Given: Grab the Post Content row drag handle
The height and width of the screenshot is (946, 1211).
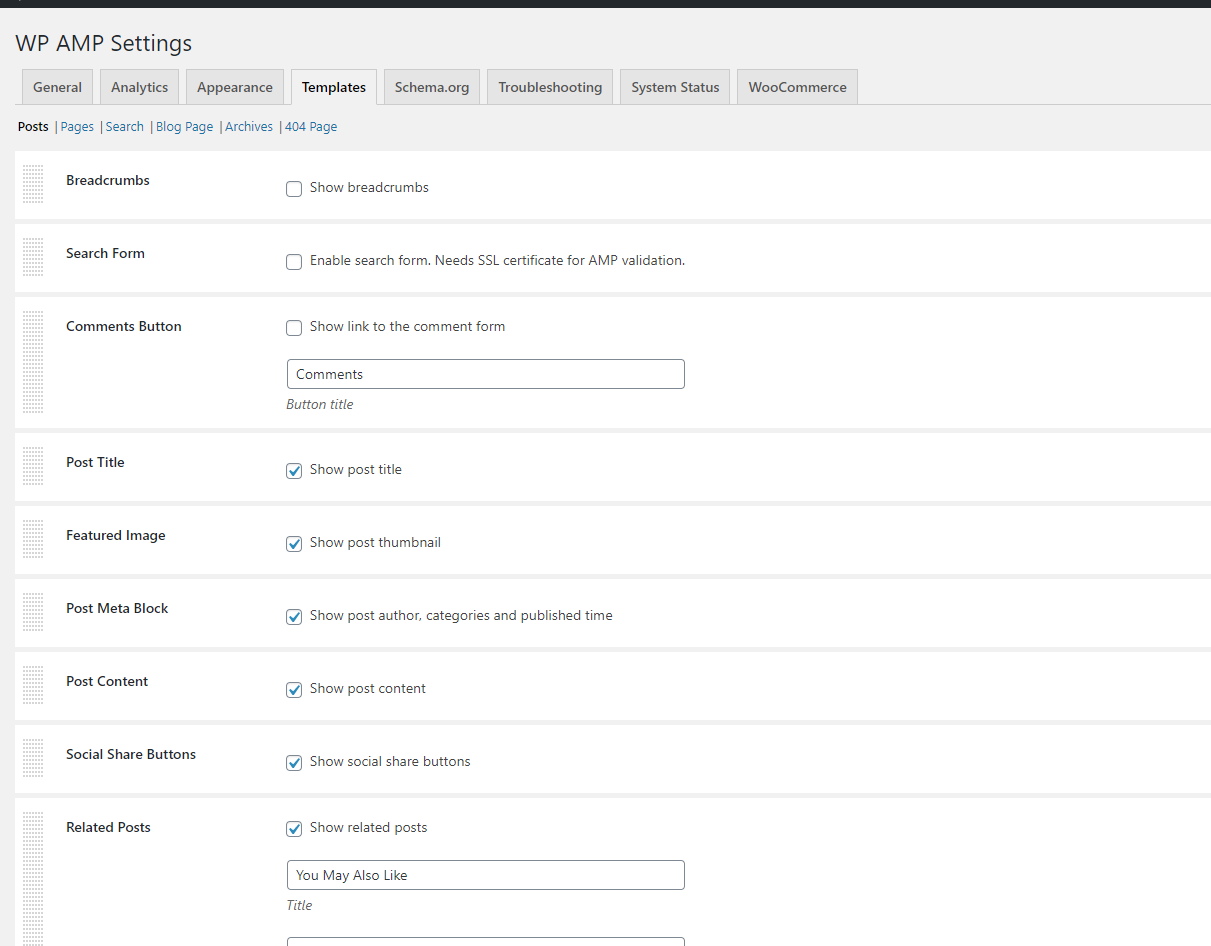Looking at the screenshot, I should click(33, 685).
